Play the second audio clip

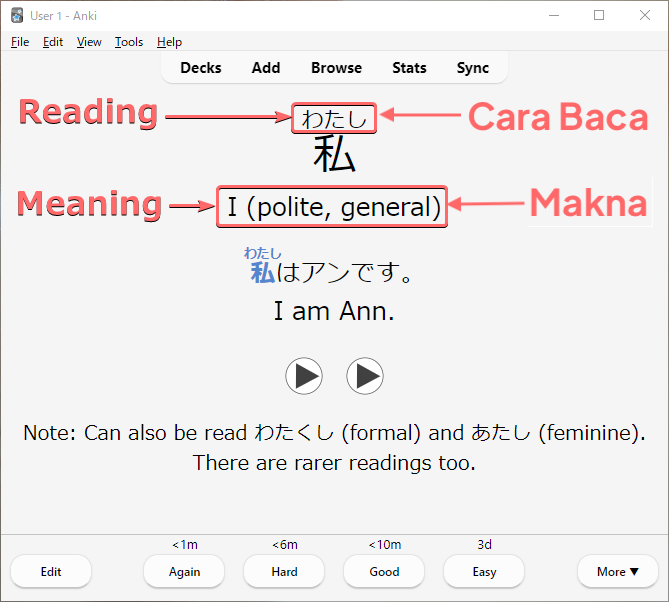(365, 376)
